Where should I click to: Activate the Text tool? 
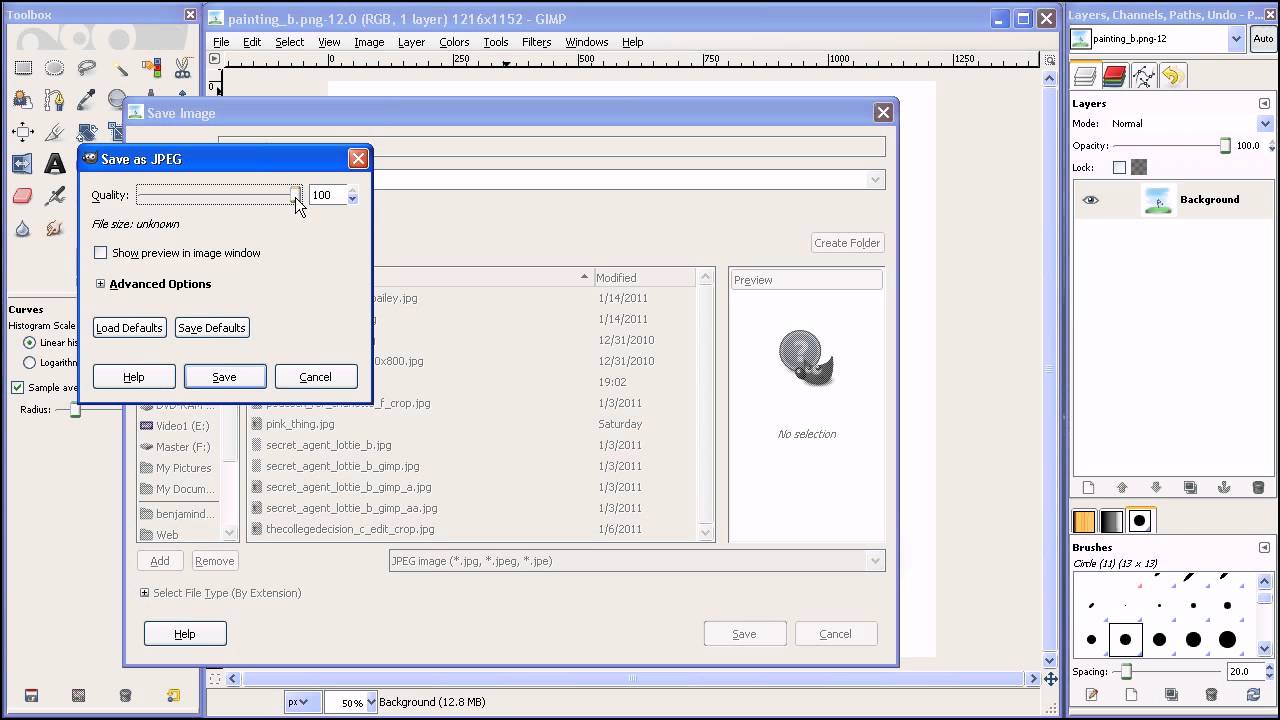click(x=53, y=163)
